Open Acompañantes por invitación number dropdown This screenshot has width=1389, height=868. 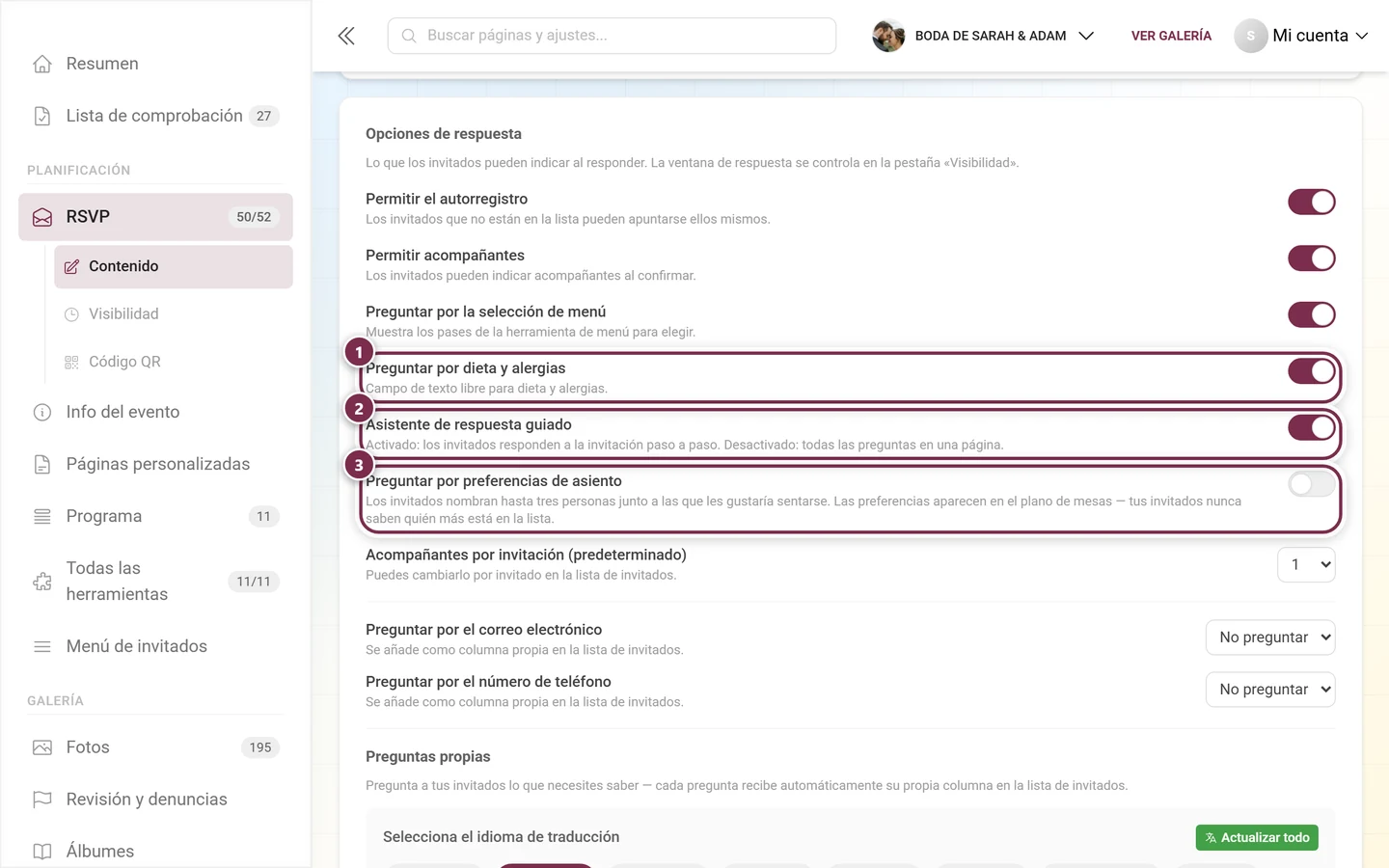tap(1306, 565)
